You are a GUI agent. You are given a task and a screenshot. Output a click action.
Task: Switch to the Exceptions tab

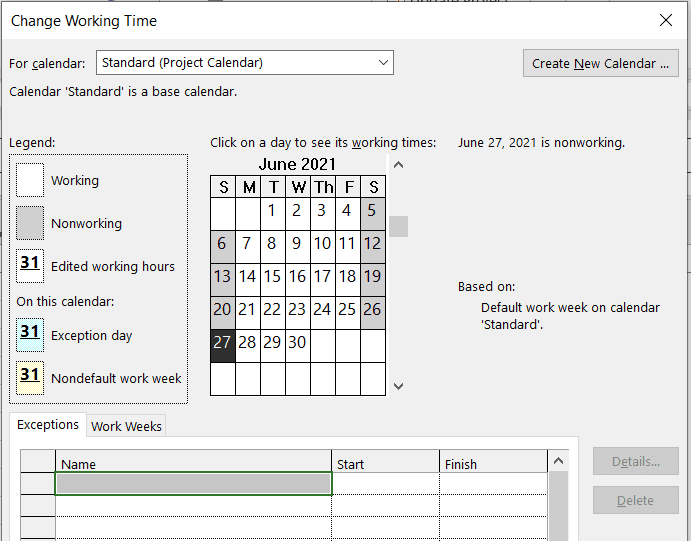(x=48, y=425)
